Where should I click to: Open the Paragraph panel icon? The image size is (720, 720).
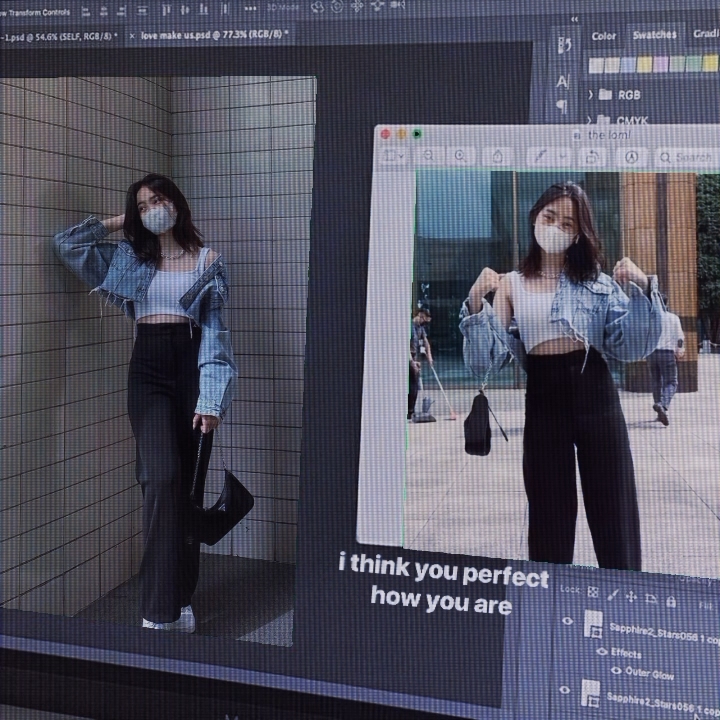coord(562,105)
